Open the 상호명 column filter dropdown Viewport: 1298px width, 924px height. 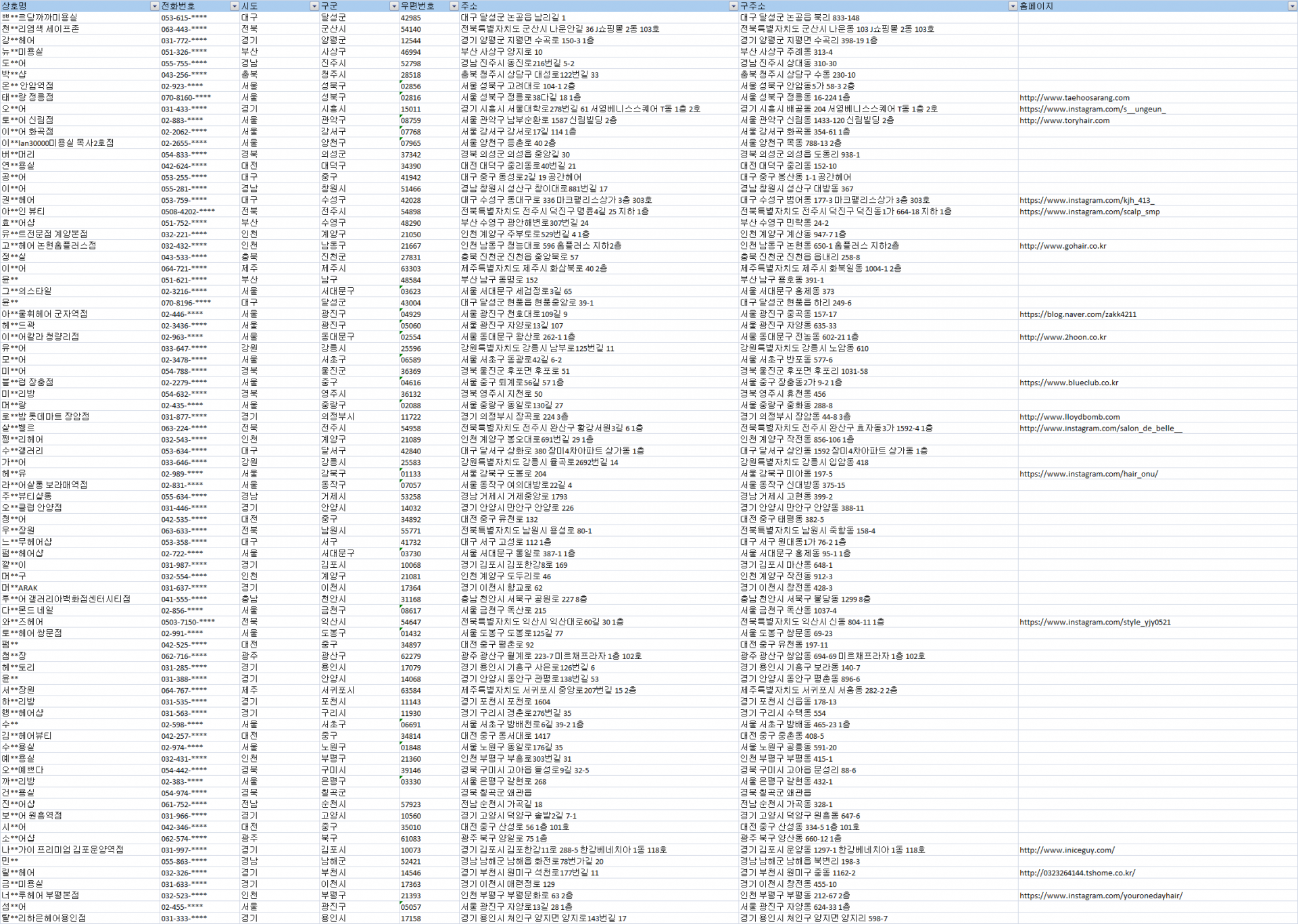point(154,6)
